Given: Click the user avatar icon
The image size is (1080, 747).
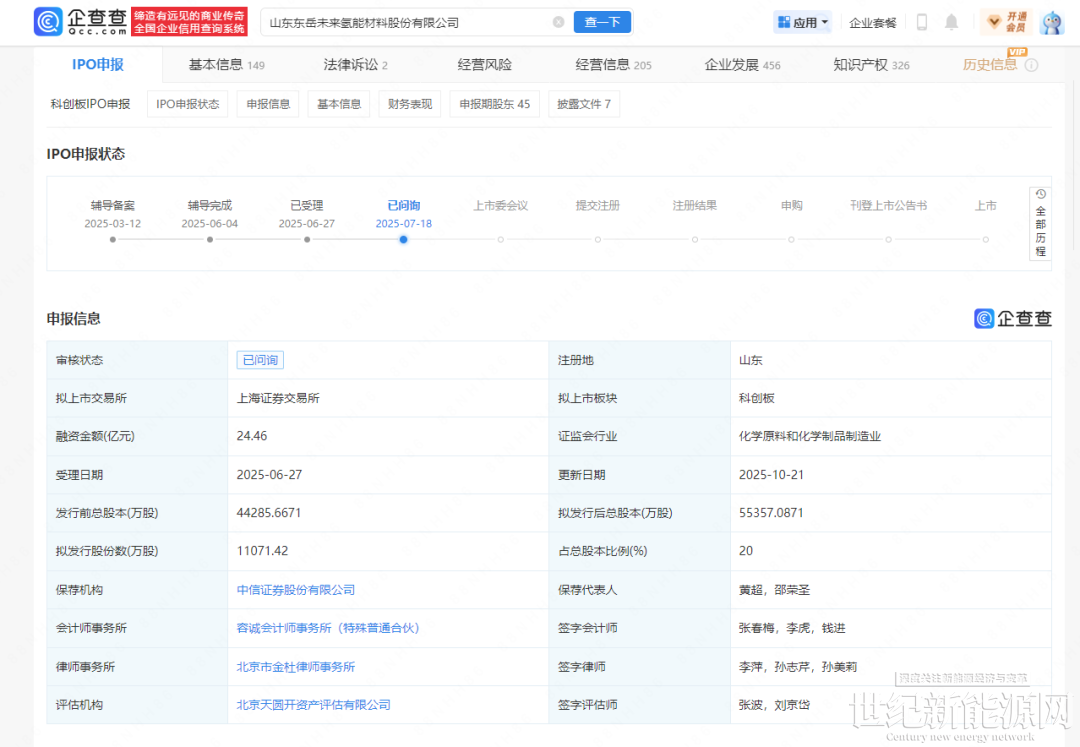Looking at the screenshot, I should click(1051, 22).
